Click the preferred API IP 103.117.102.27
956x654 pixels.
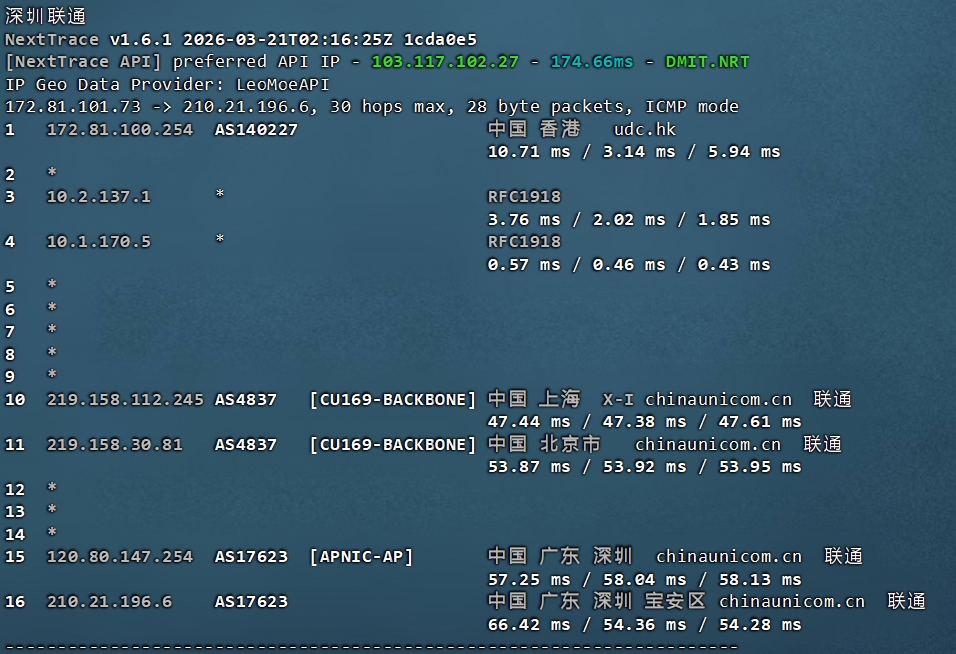pyautogui.click(x=445, y=62)
